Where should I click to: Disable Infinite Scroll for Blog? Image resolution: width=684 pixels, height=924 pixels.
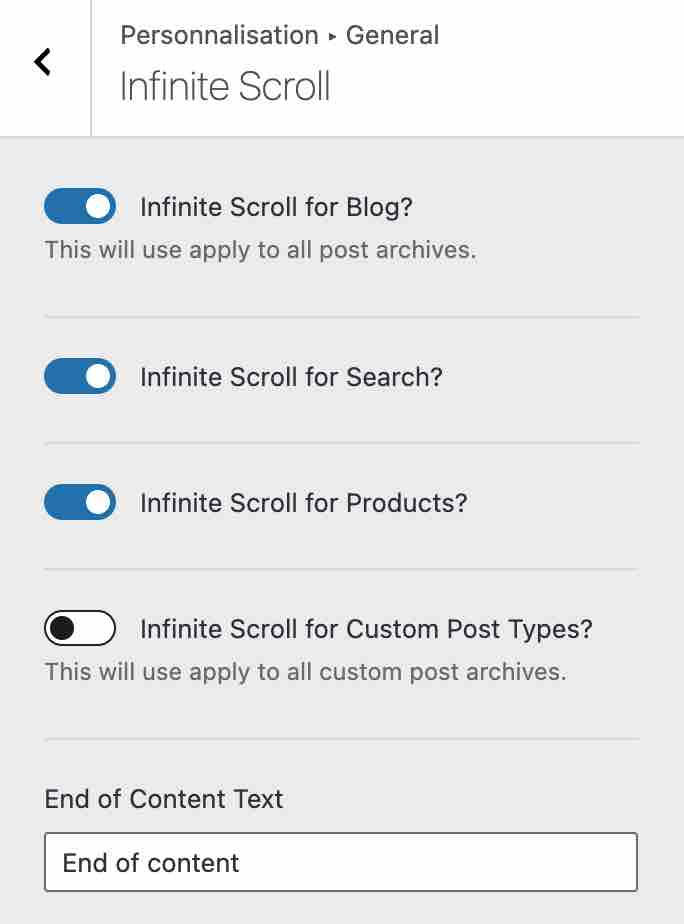(x=80, y=207)
